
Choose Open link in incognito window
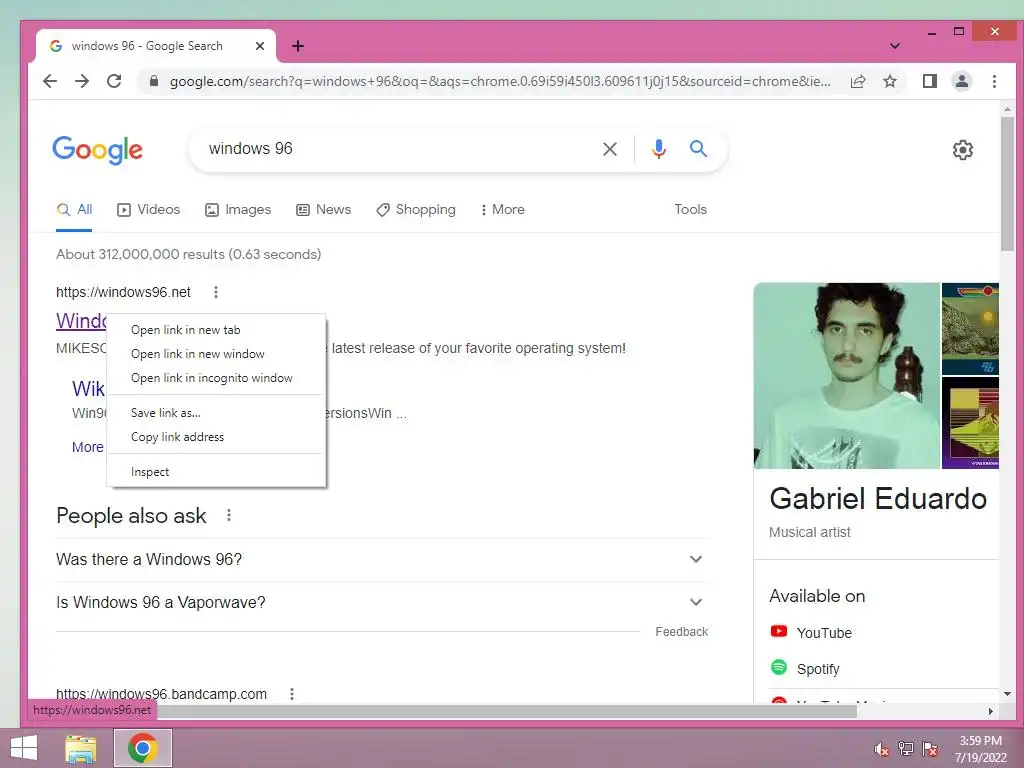pos(216,378)
